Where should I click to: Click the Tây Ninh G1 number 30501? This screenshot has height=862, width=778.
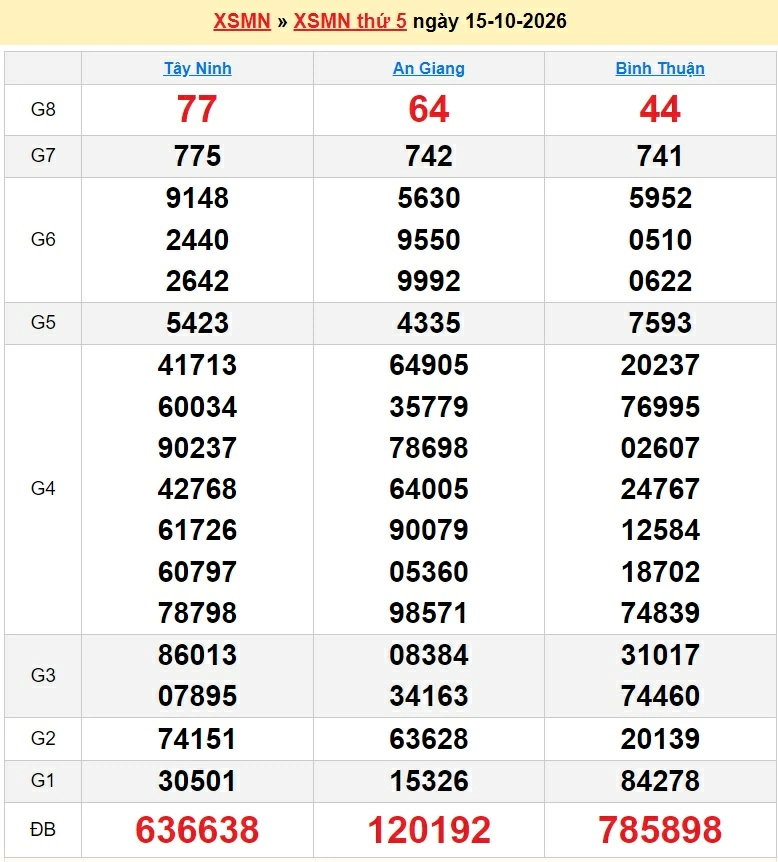[x=197, y=781]
